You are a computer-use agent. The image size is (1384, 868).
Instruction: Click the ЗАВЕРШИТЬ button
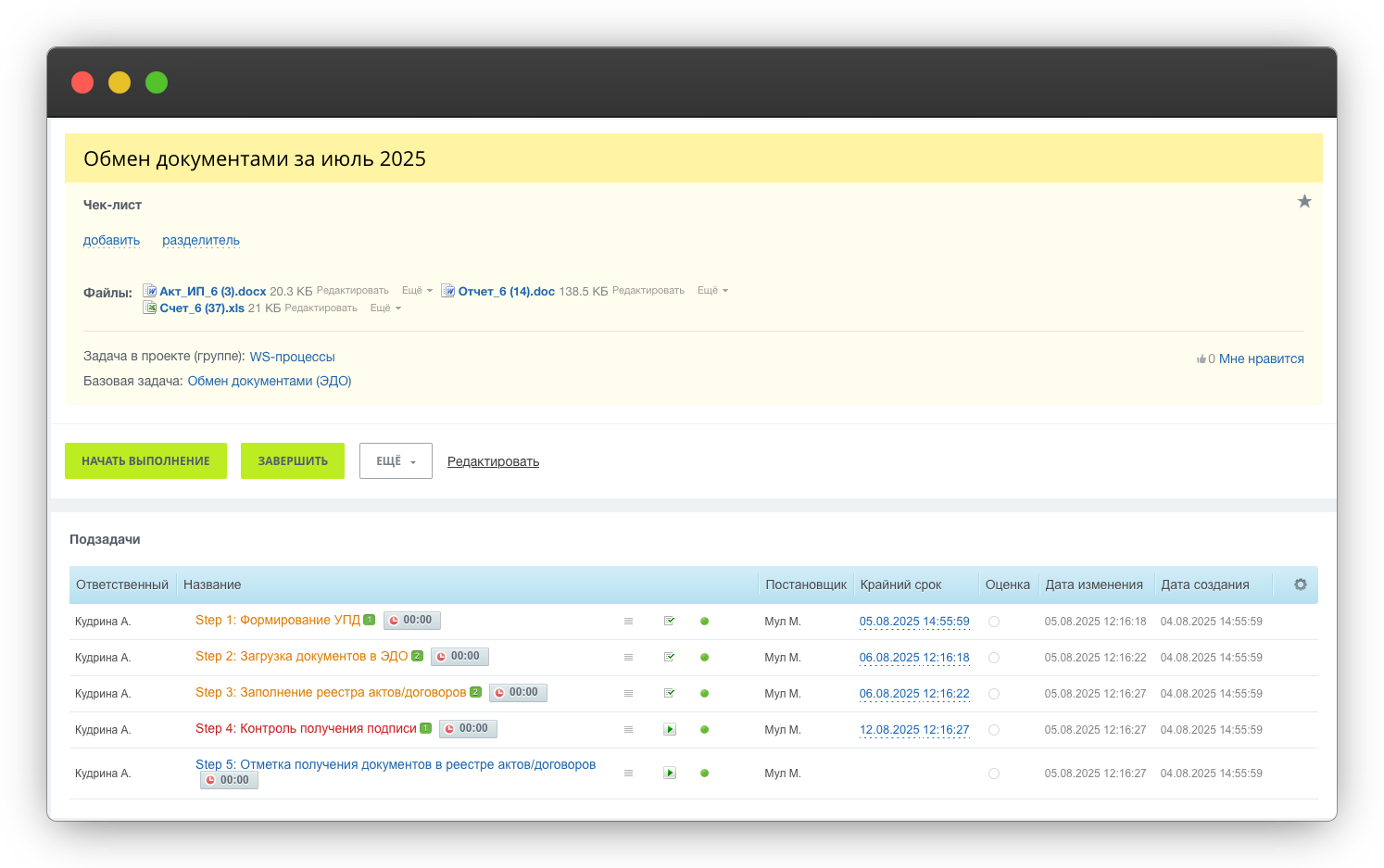point(293,461)
